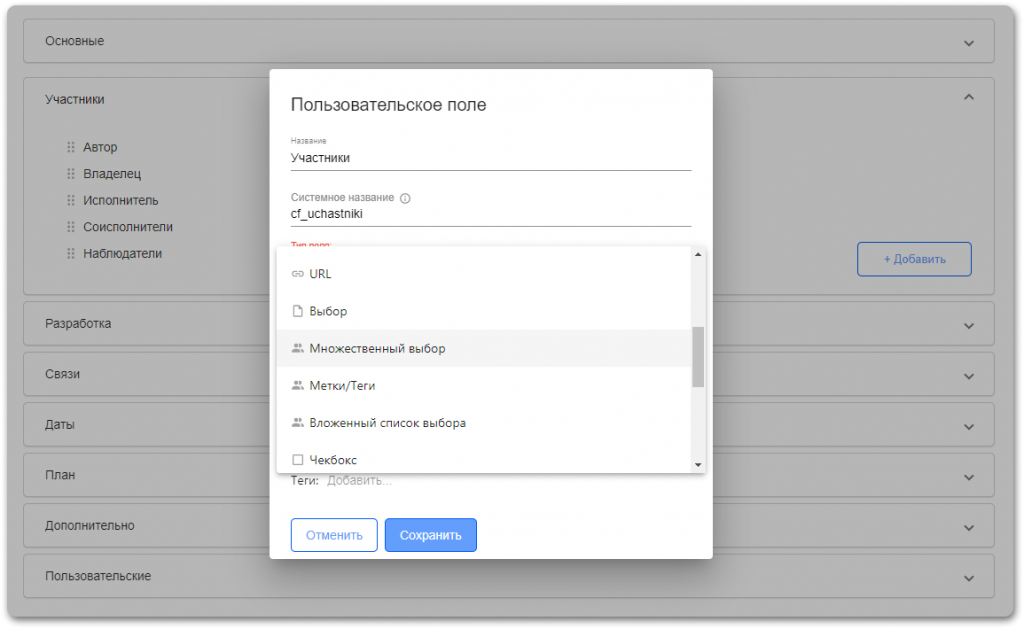Collapse the Участники section
Screen dimensions: 1024x629
tap(968, 97)
